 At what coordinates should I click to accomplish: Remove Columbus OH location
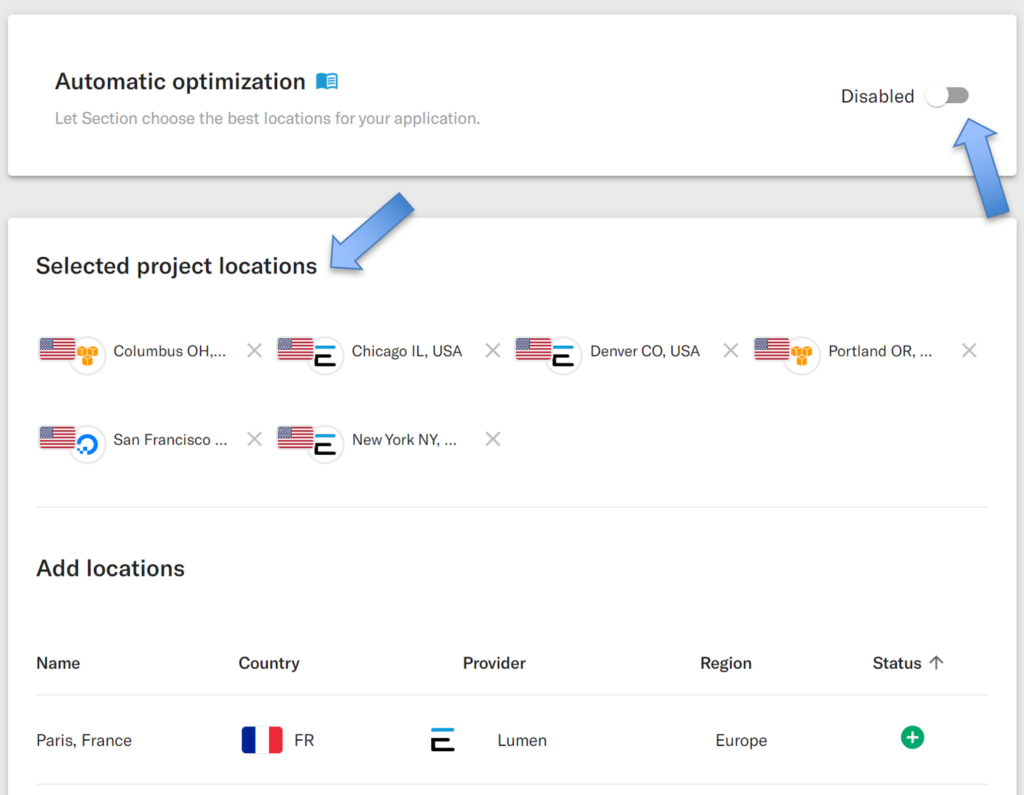pos(255,351)
